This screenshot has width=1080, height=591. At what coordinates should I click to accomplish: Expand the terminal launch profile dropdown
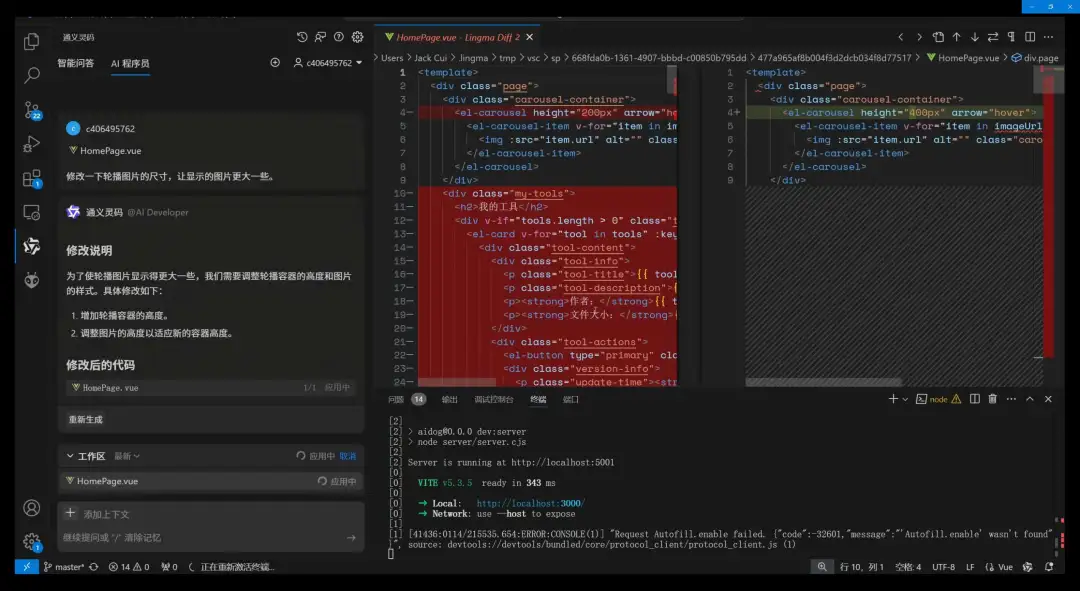pos(905,399)
